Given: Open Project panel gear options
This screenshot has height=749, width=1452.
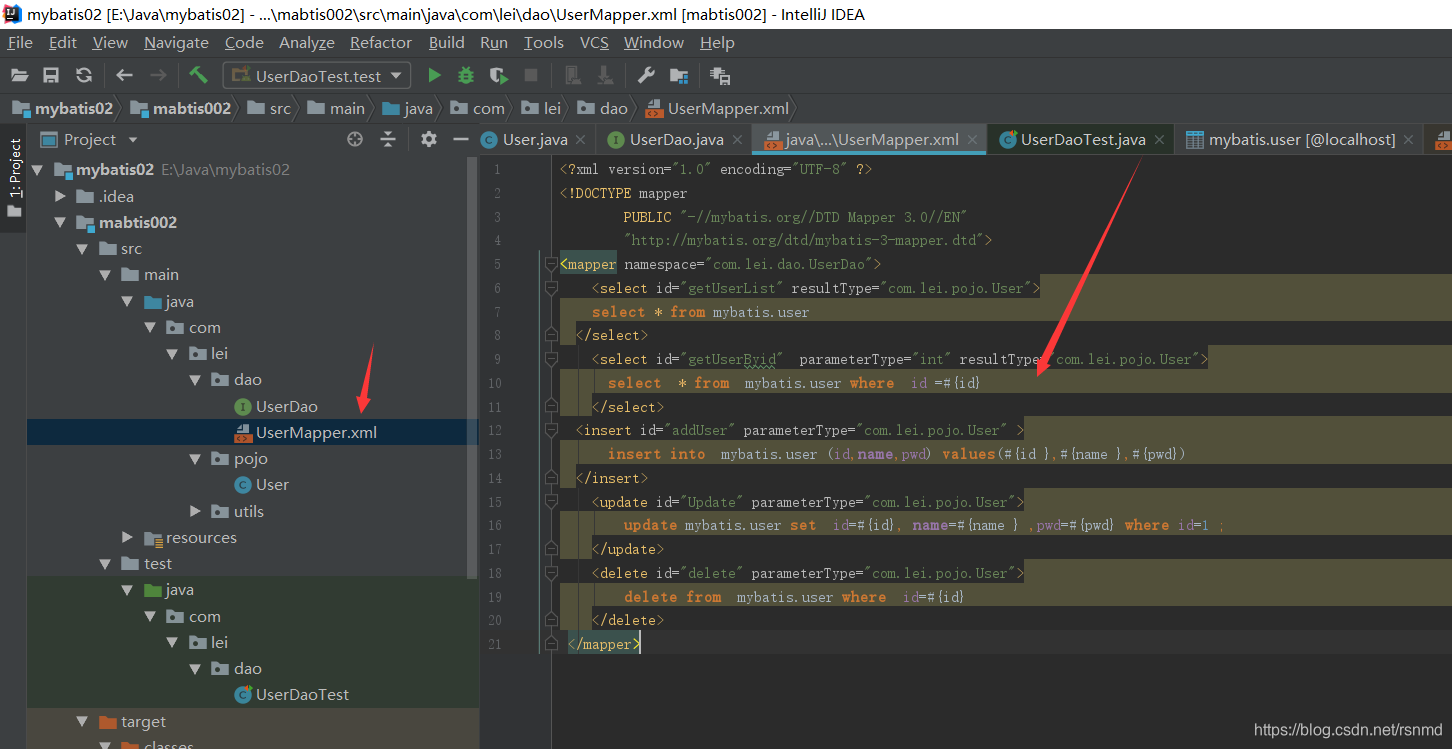Looking at the screenshot, I should click(x=429, y=139).
